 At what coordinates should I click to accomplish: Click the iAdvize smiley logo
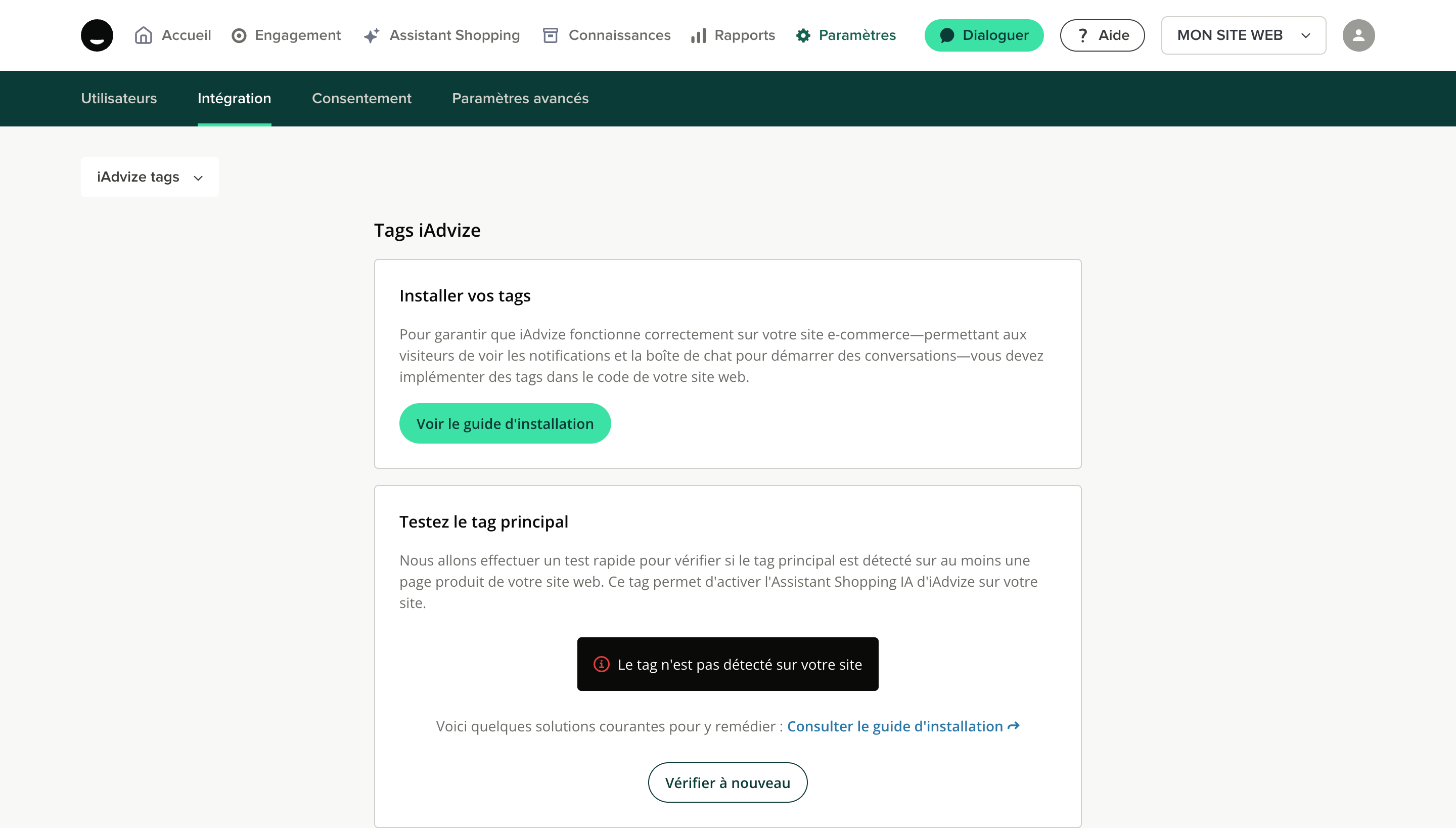click(x=97, y=35)
